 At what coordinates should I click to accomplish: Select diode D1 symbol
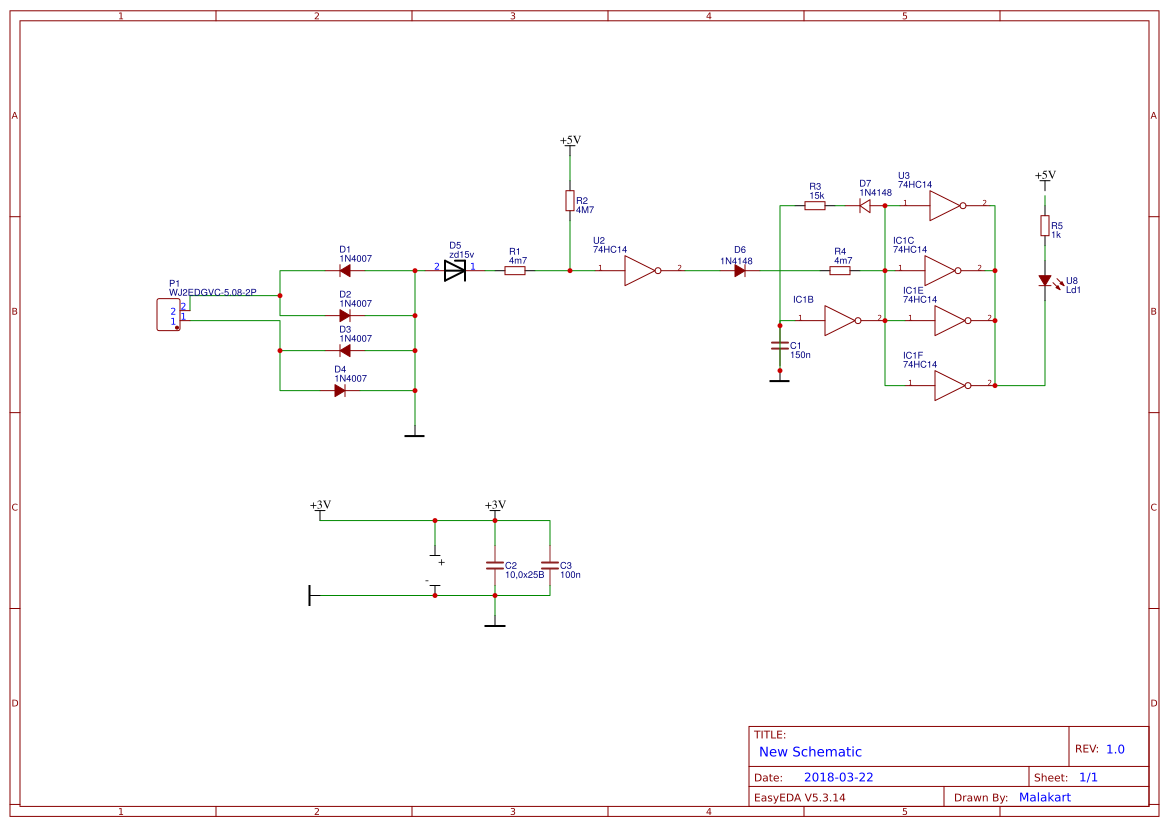[345, 271]
